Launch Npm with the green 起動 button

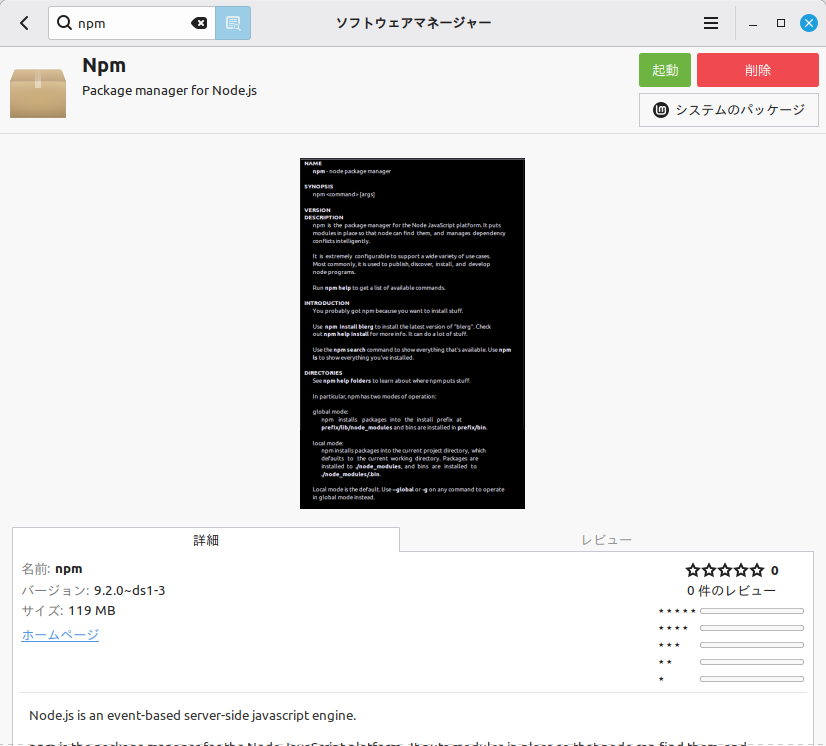coord(665,70)
